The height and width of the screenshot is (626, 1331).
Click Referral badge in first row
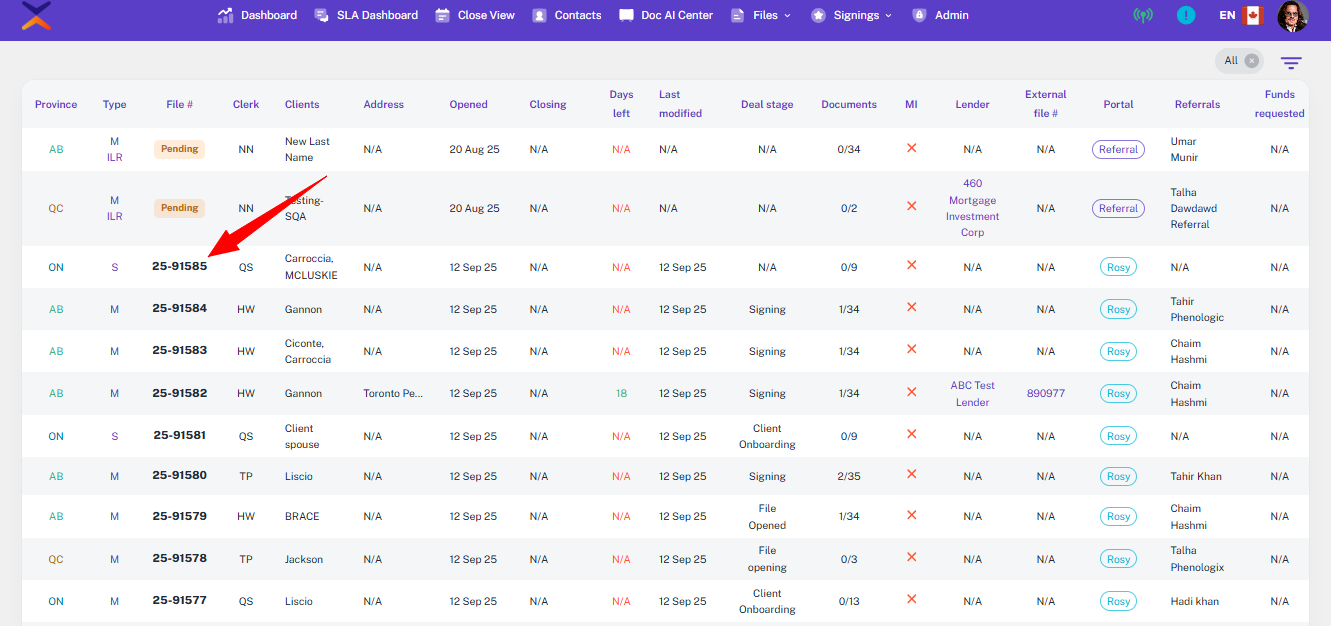[1118, 150]
